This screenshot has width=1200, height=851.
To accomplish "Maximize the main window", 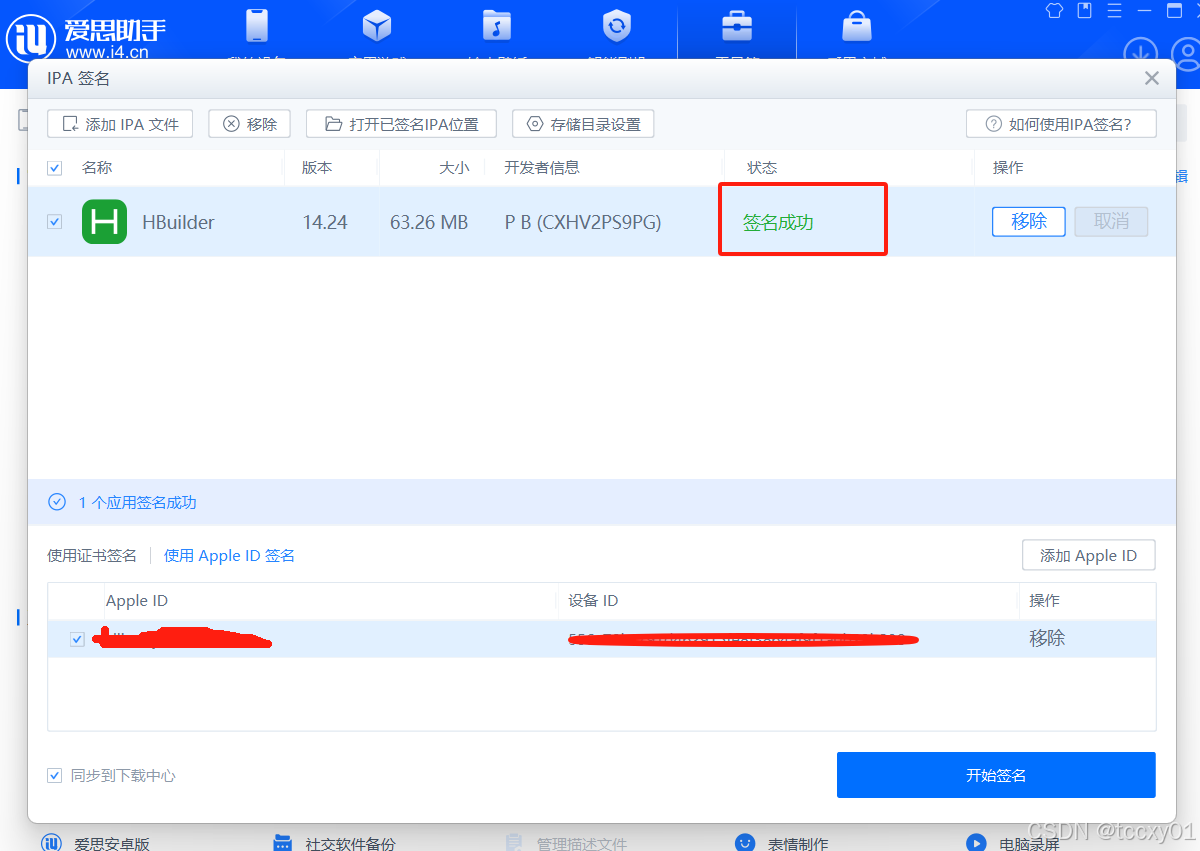I will tap(1175, 11).
